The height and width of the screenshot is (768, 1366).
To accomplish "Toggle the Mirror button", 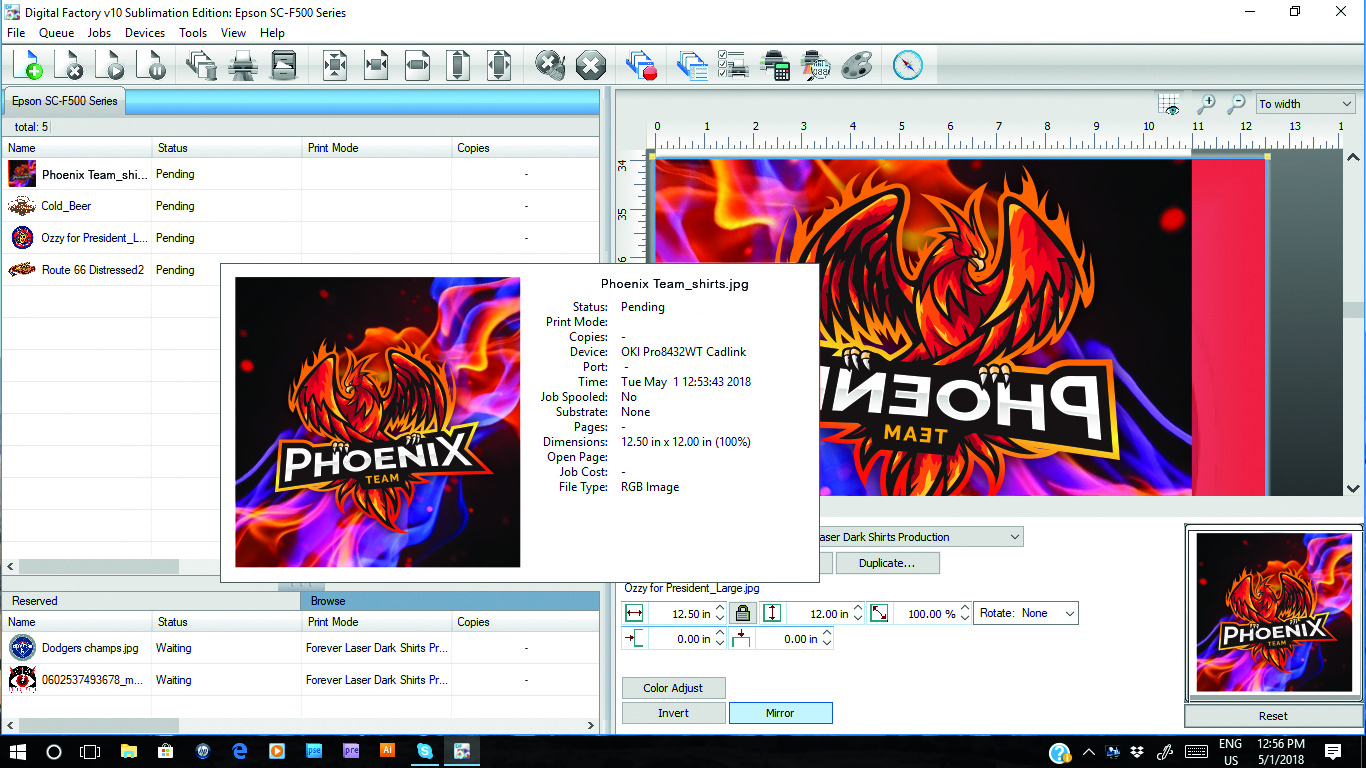I will pyautogui.click(x=780, y=713).
